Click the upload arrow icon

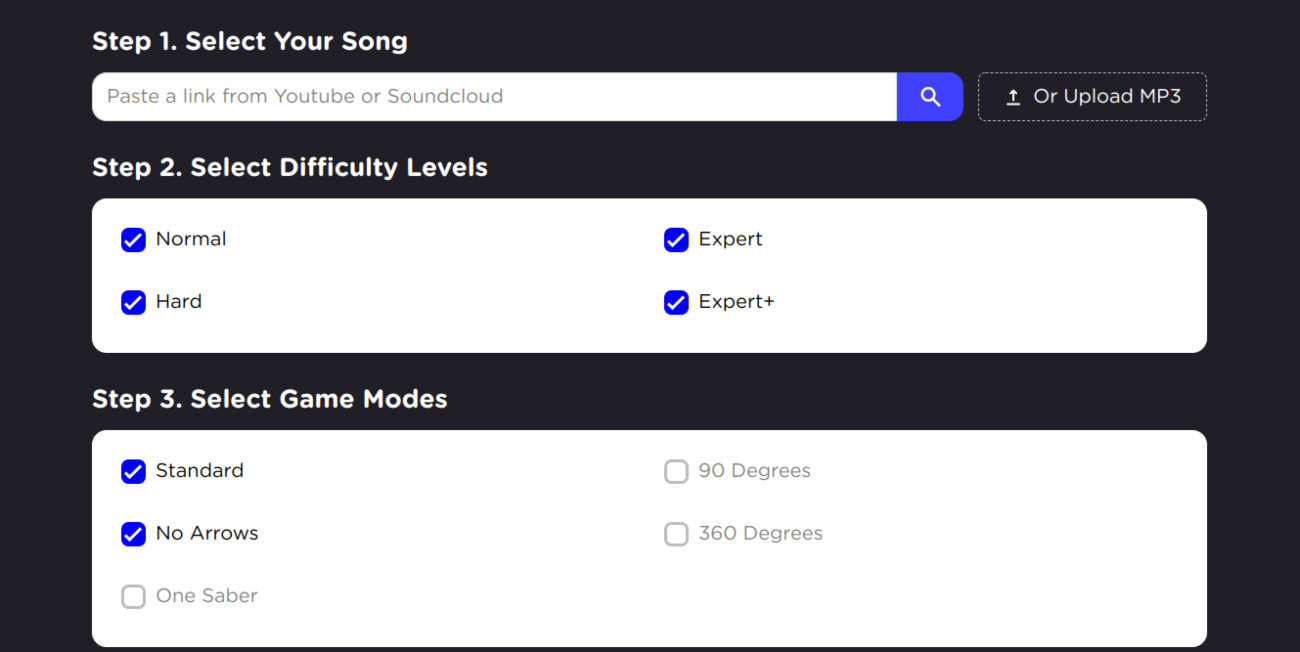click(x=1013, y=97)
